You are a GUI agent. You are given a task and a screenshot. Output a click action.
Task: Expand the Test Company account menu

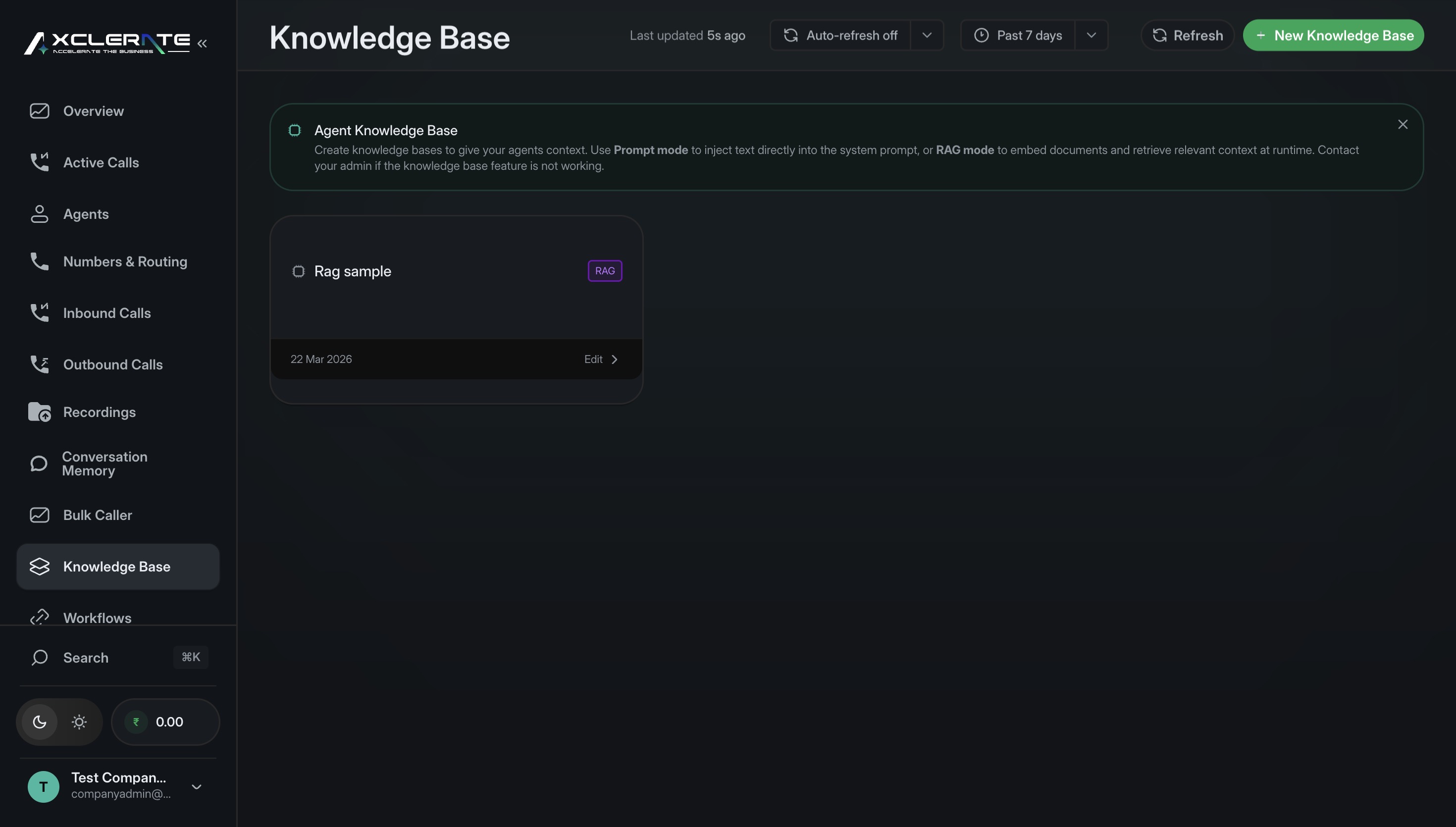[197, 787]
